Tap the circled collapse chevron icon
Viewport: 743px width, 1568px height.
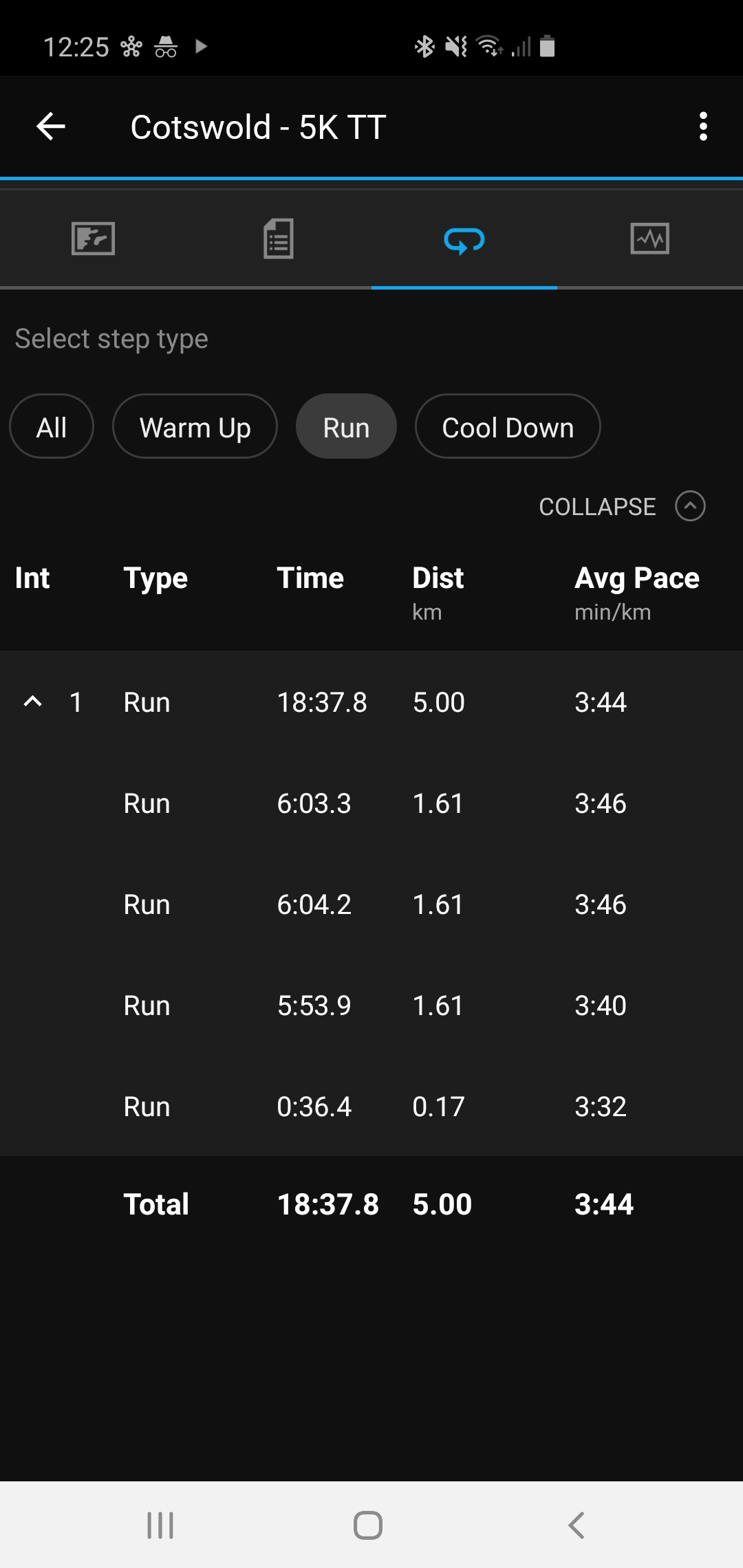[x=690, y=507]
